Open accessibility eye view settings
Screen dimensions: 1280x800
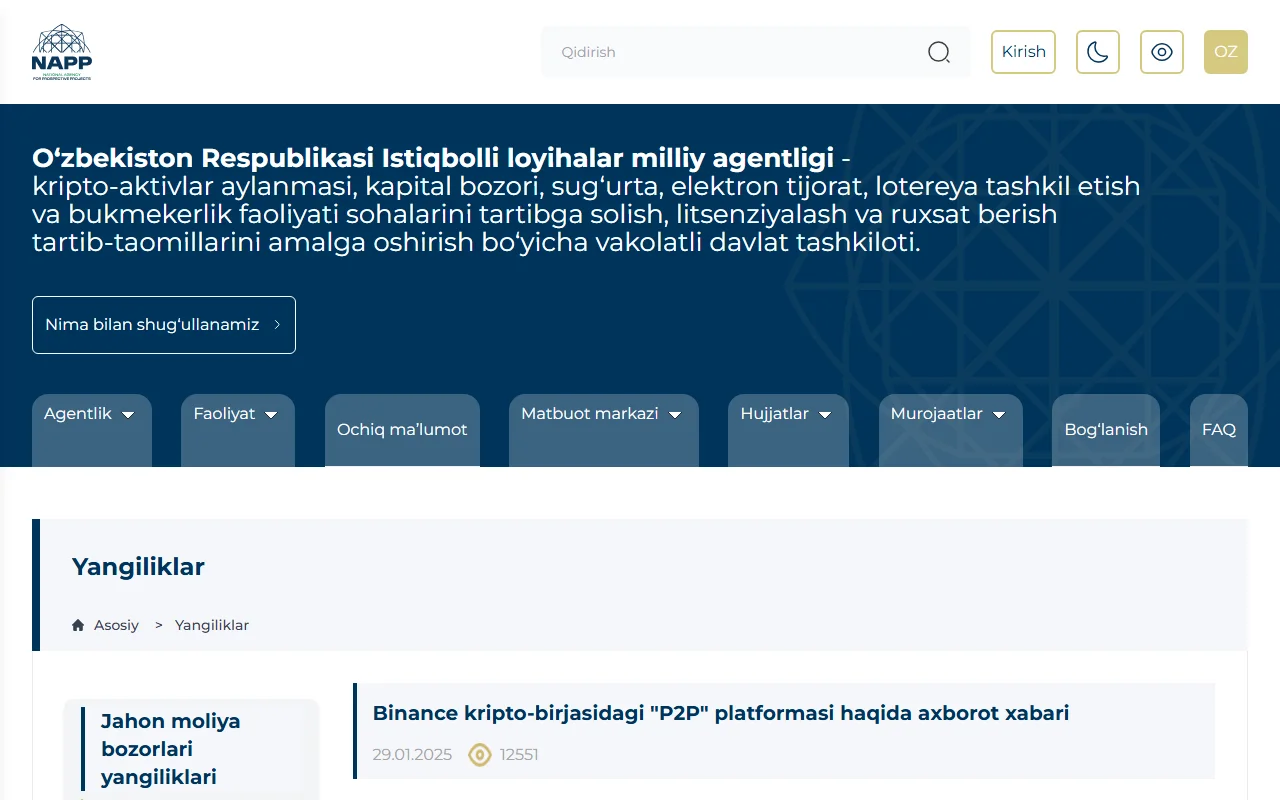click(x=1162, y=52)
